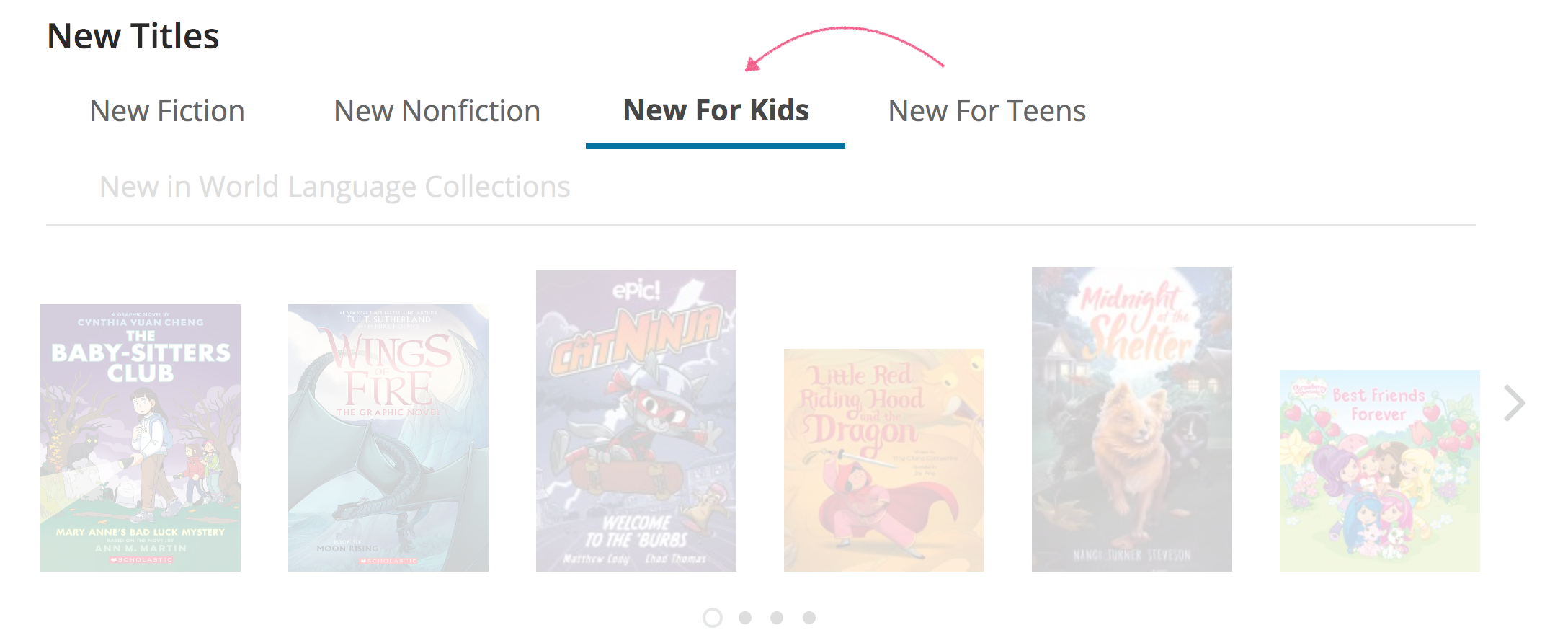Select the first carousel page dot
This screenshot has height=643, width=1568.
point(713,618)
